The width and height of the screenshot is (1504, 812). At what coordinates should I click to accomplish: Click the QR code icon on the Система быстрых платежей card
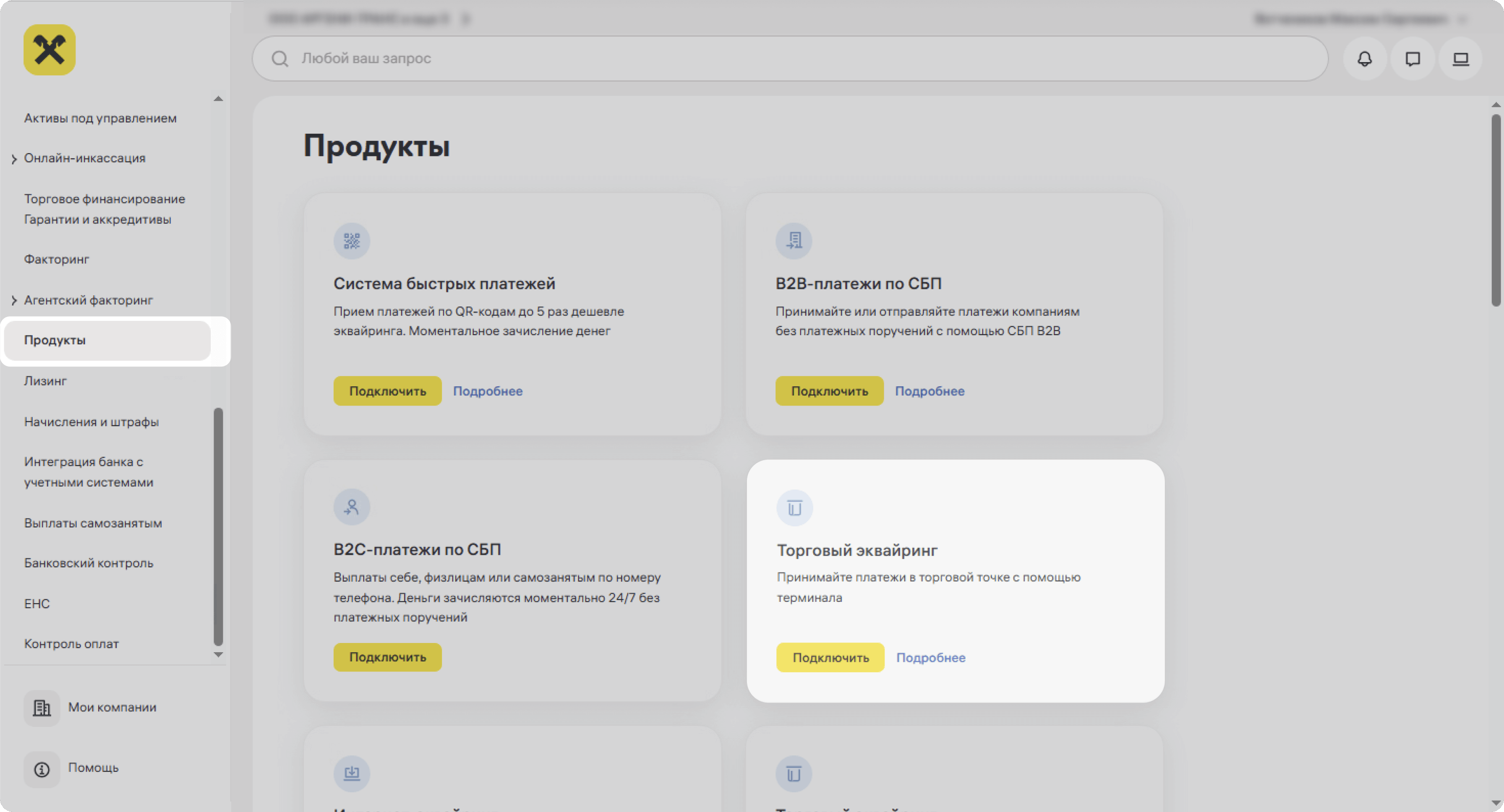click(x=352, y=240)
